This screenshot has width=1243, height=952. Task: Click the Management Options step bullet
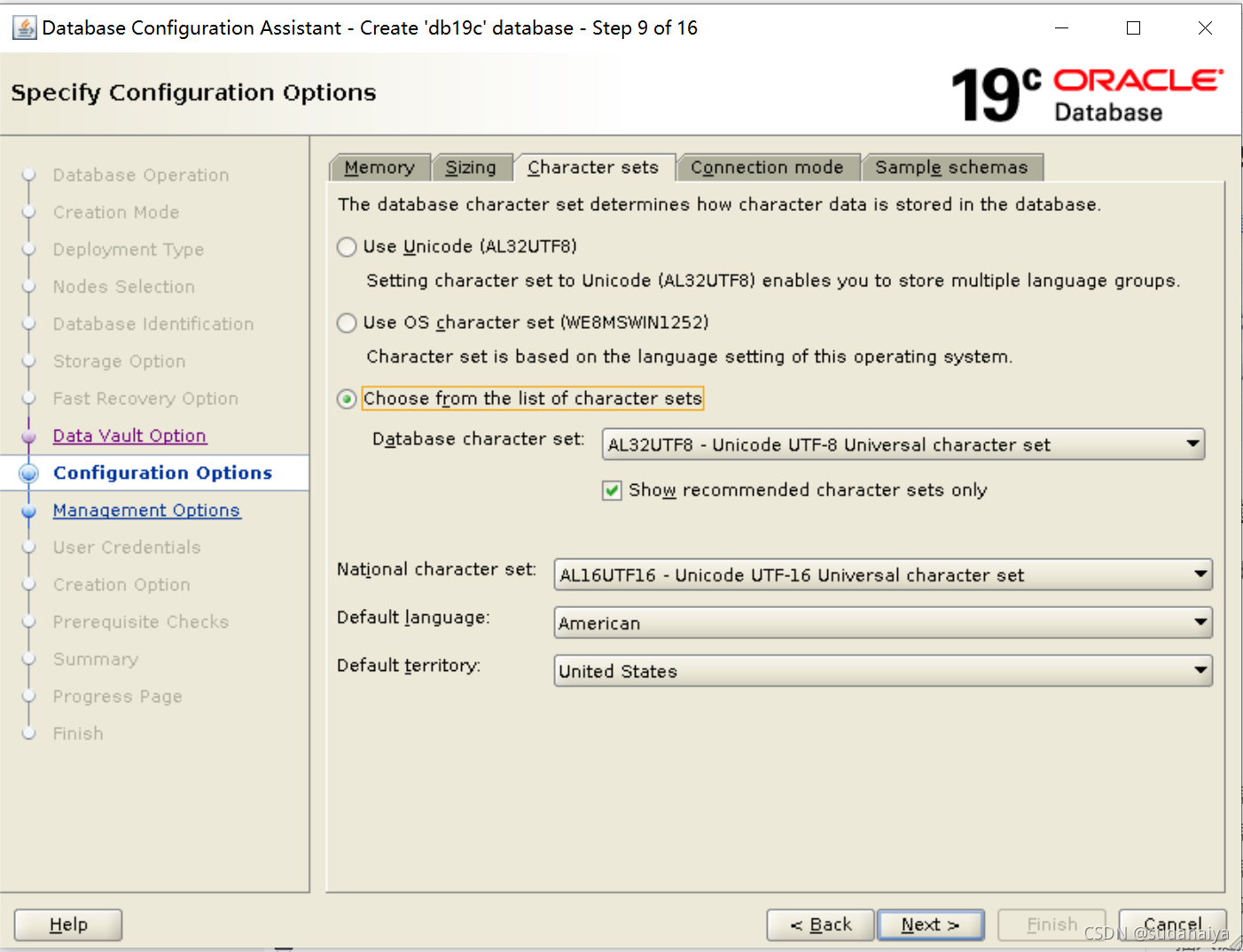(x=29, y=511)
